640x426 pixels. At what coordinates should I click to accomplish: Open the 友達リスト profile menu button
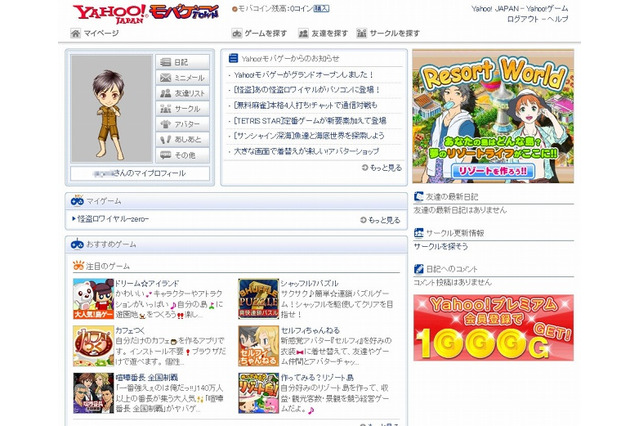[182, 93]
